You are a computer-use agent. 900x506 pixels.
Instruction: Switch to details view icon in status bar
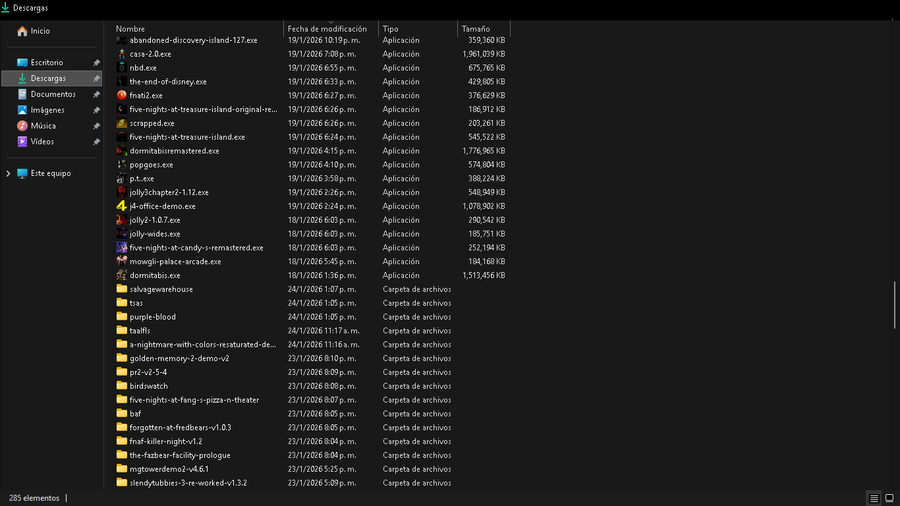[874, 498]
